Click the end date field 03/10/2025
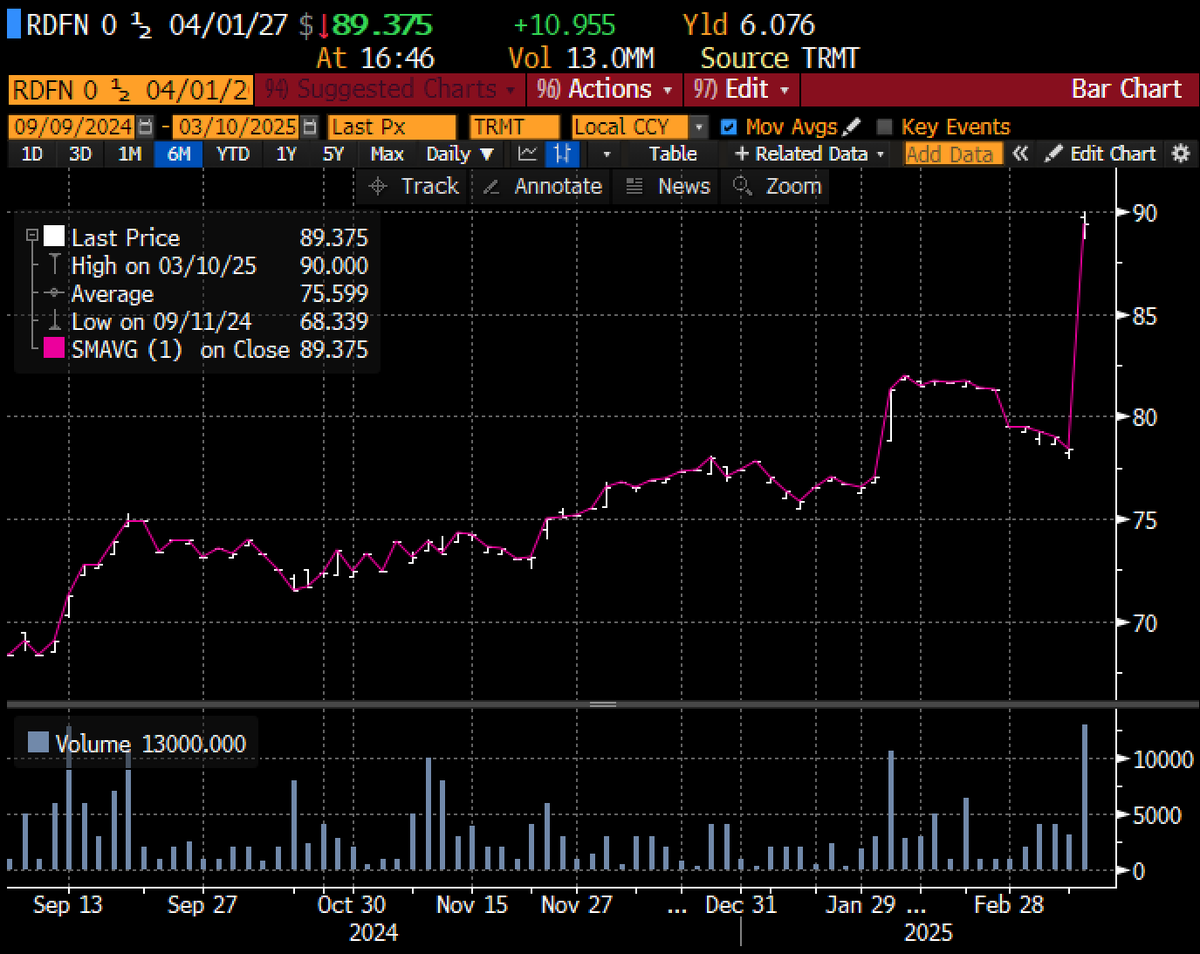The height and width of the screenshot is (954, 1200). click(238, 127)
